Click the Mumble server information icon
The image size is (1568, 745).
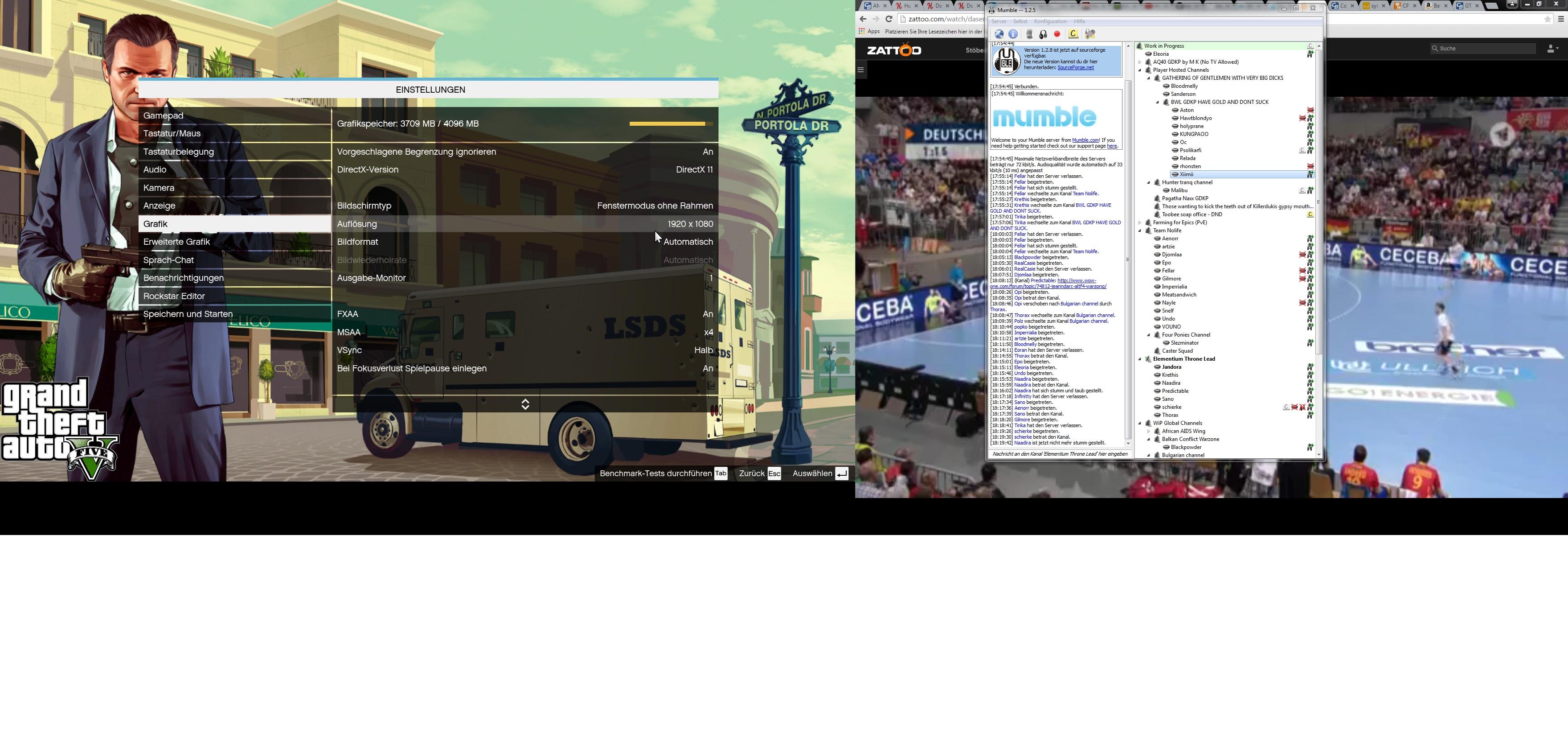pos(1013,34)
